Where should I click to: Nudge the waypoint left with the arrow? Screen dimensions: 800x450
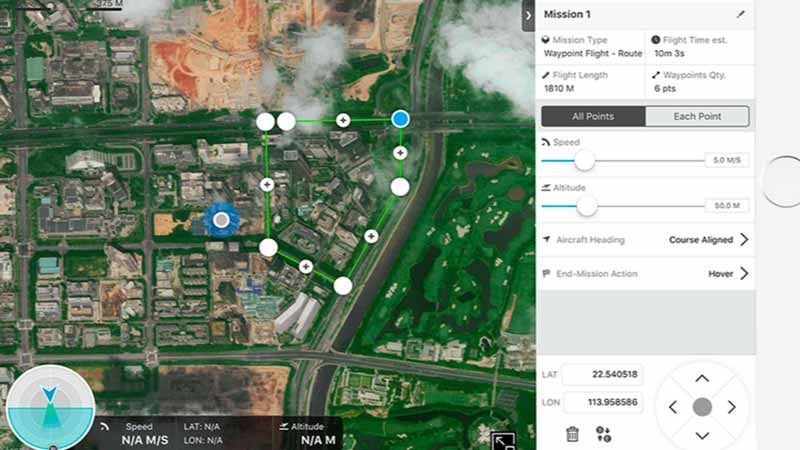tap(673, 407)
